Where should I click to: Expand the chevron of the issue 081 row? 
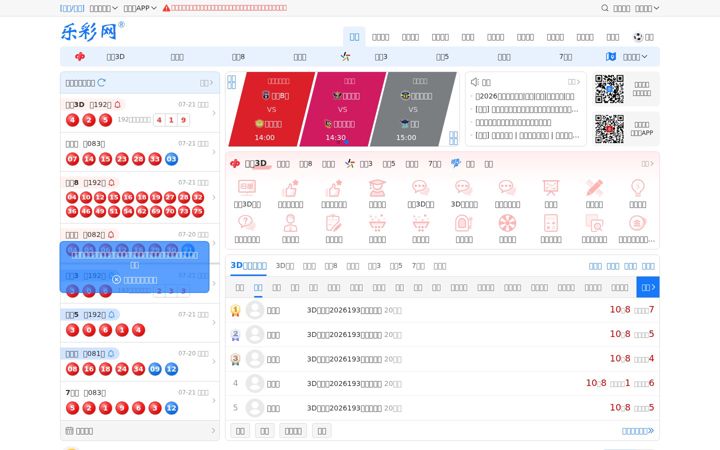pos(214,362)
